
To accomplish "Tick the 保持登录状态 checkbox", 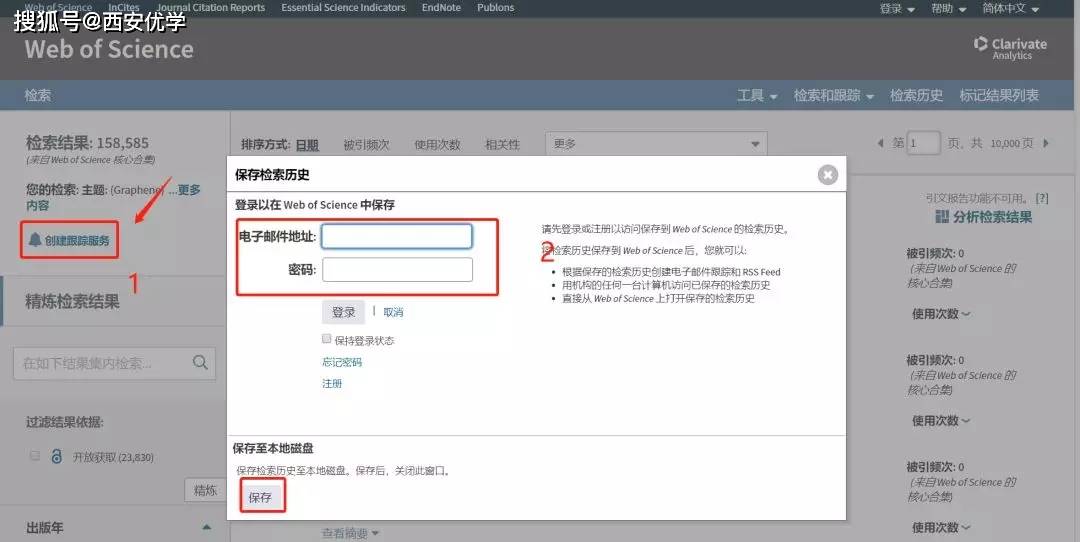I will tap(326, 339).
